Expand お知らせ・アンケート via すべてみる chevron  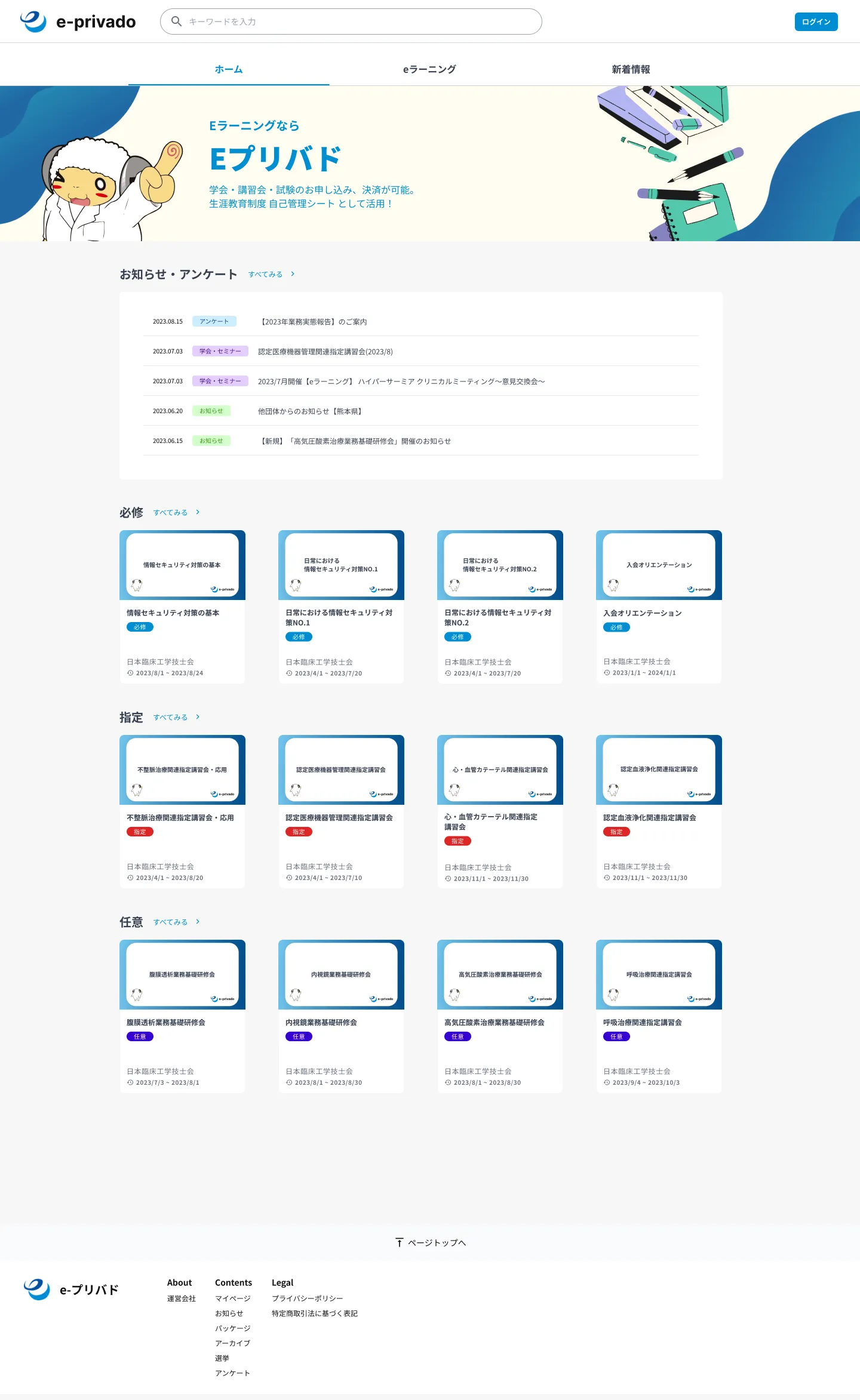(293, 274)
